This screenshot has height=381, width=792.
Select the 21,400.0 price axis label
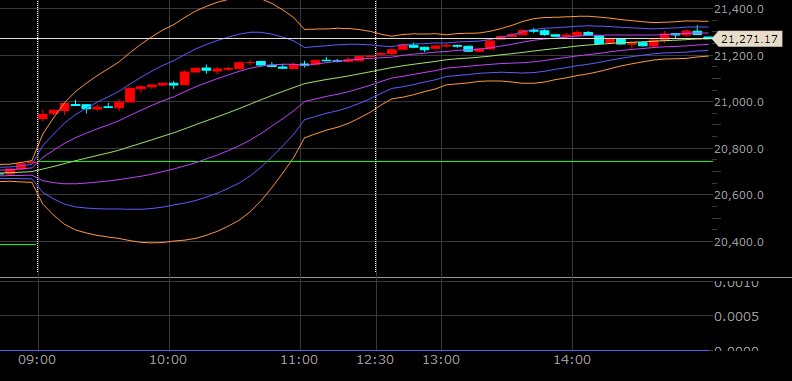pyautogui.click(x=738, y=9)
